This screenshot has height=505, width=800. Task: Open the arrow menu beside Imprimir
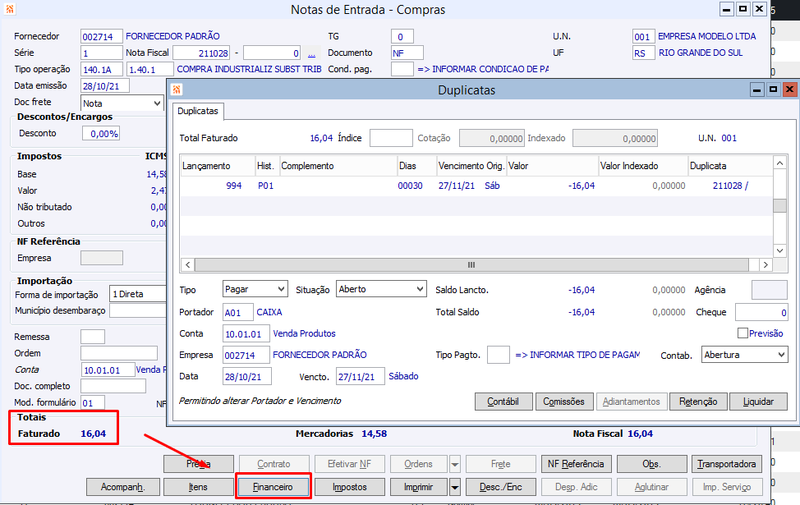click(x=455, y=487)
